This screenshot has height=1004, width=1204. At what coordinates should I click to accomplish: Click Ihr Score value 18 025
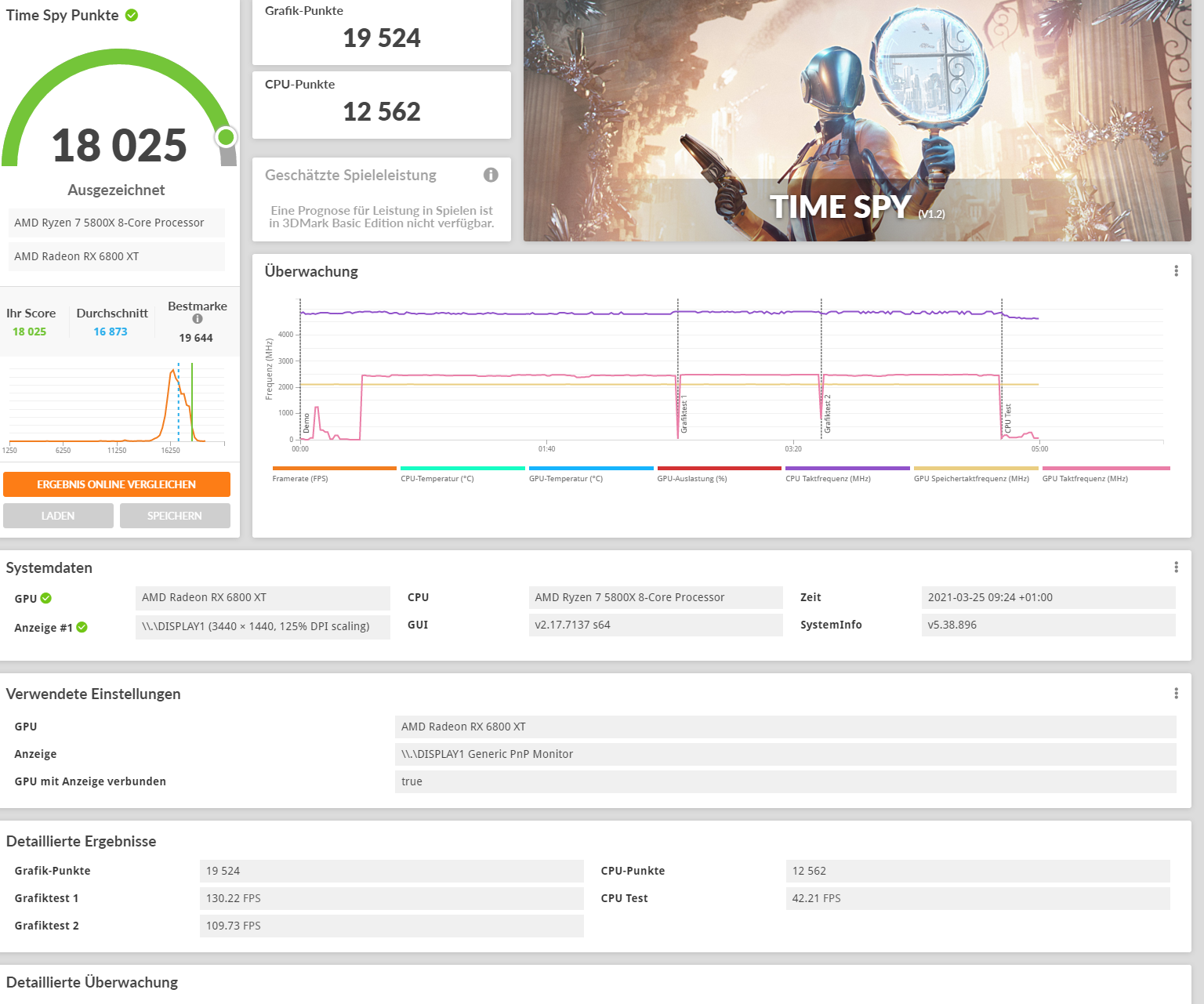(x=29, y=332)
